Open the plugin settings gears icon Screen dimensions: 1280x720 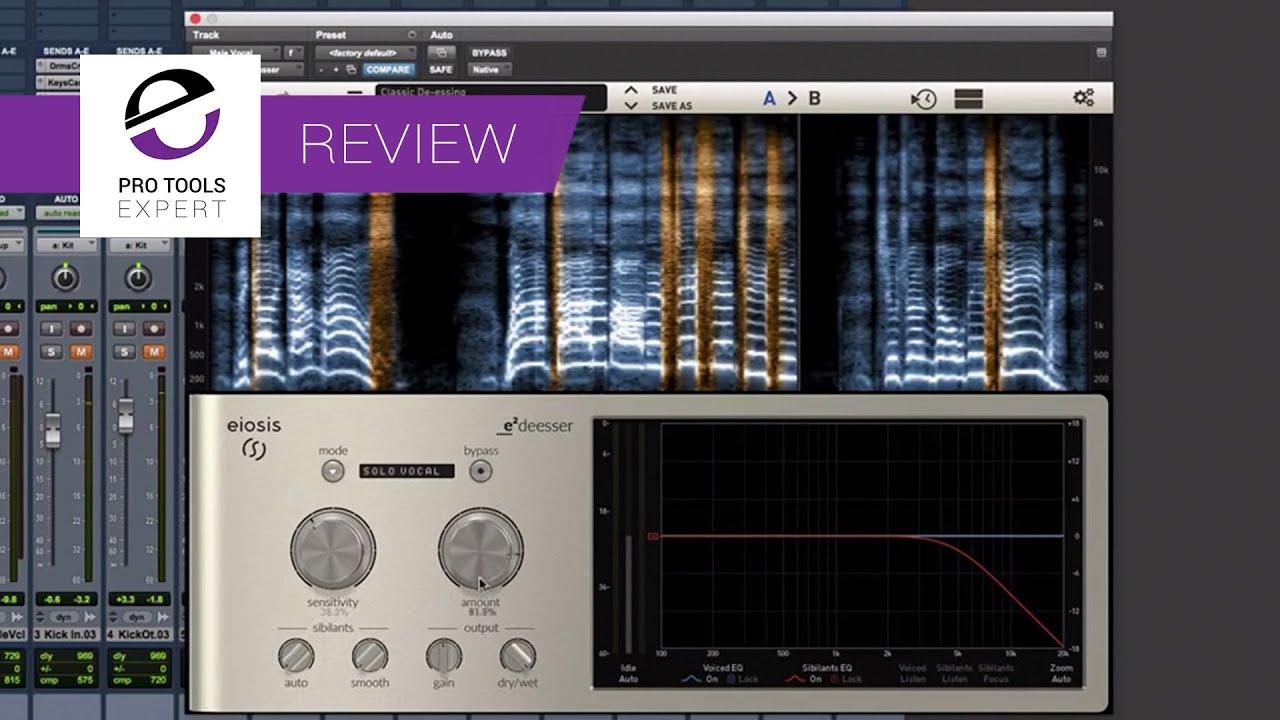[1083, 98]
